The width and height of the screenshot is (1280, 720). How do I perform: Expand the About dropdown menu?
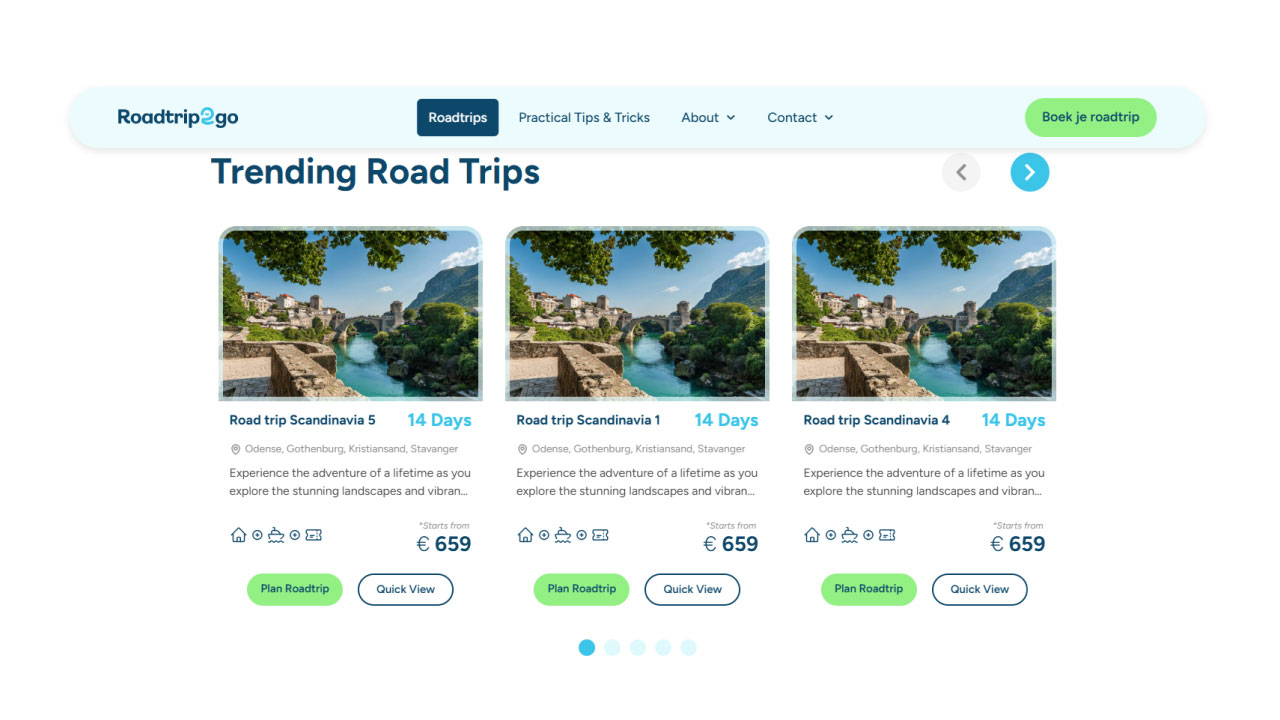(708, 117)
